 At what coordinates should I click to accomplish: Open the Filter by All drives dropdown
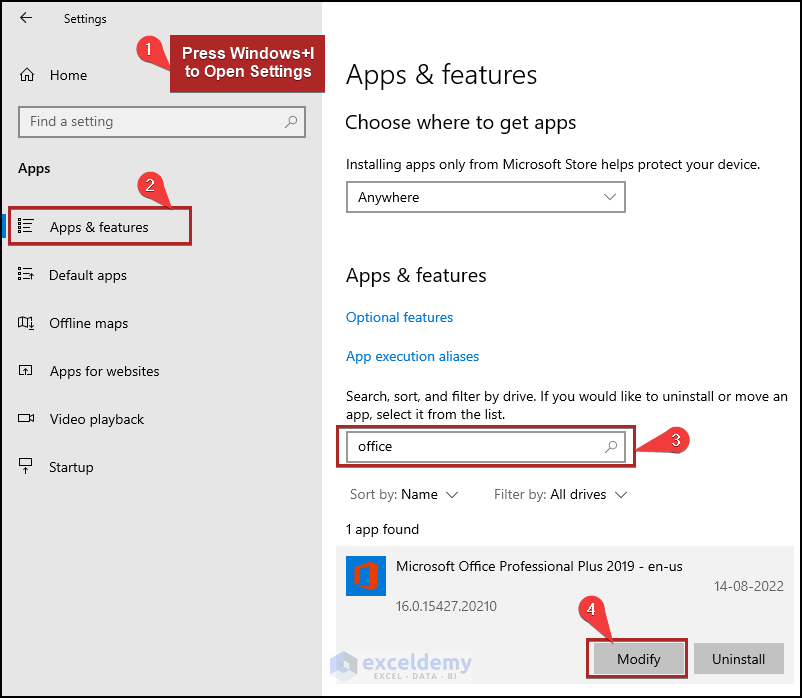(560, 494)
